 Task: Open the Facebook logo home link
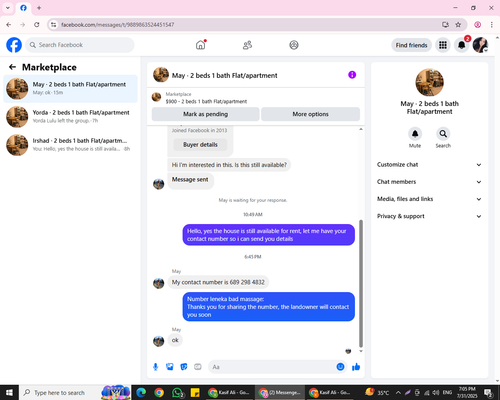click(14, 45)
